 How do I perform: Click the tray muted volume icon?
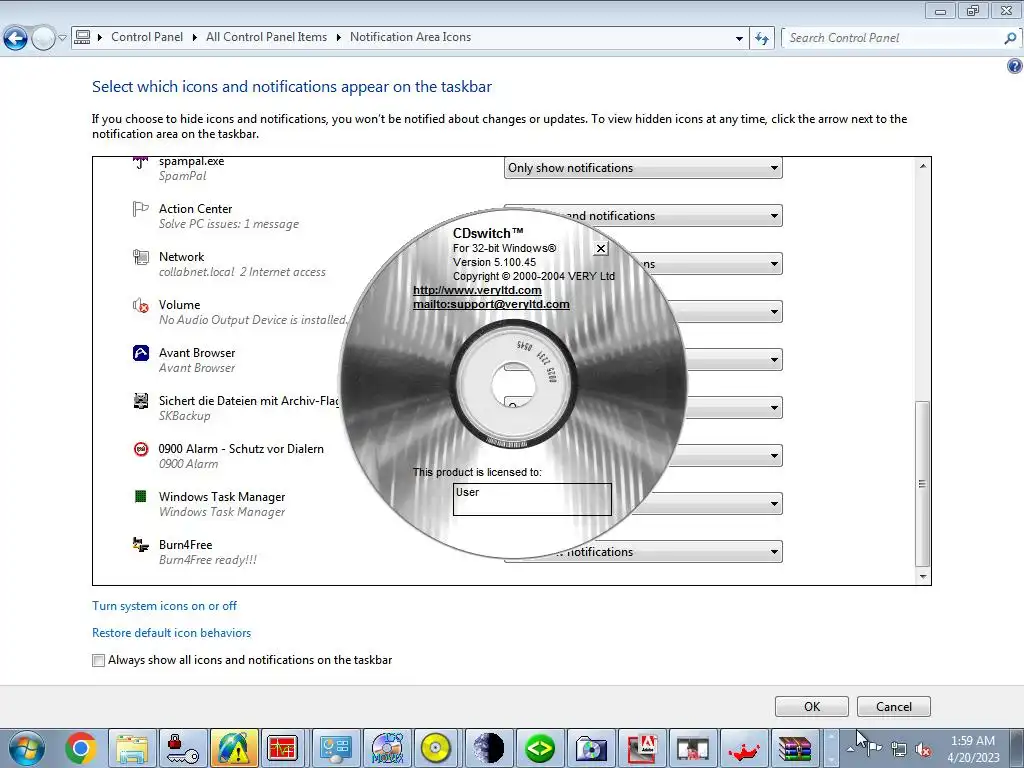click(x=923, y=750)
